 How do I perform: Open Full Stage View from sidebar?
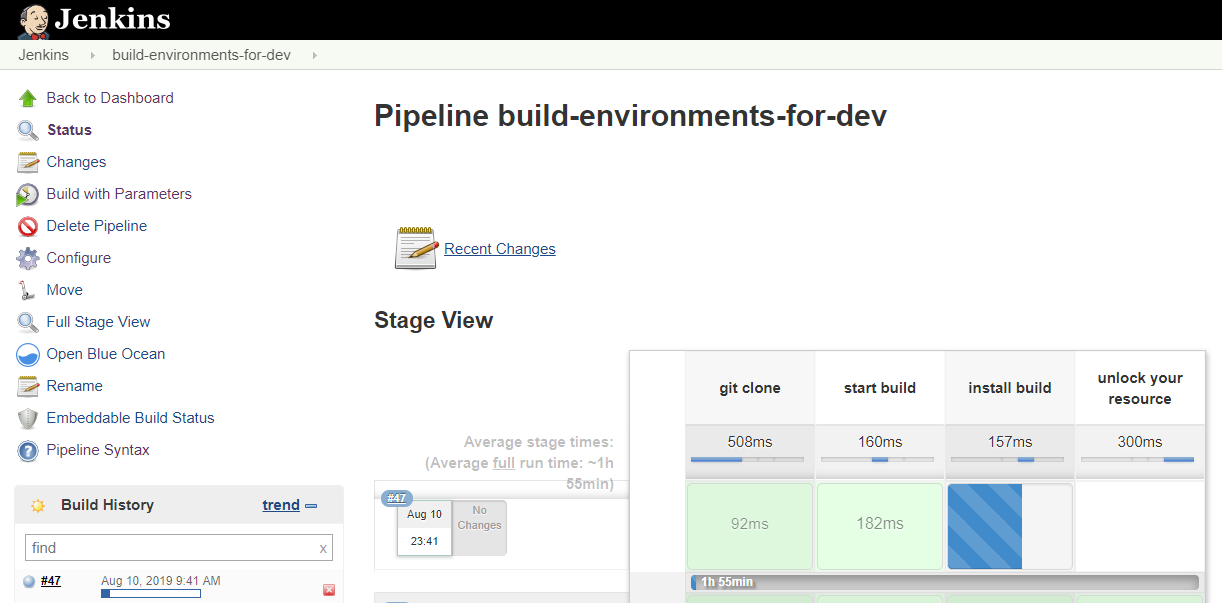[98, 322]
